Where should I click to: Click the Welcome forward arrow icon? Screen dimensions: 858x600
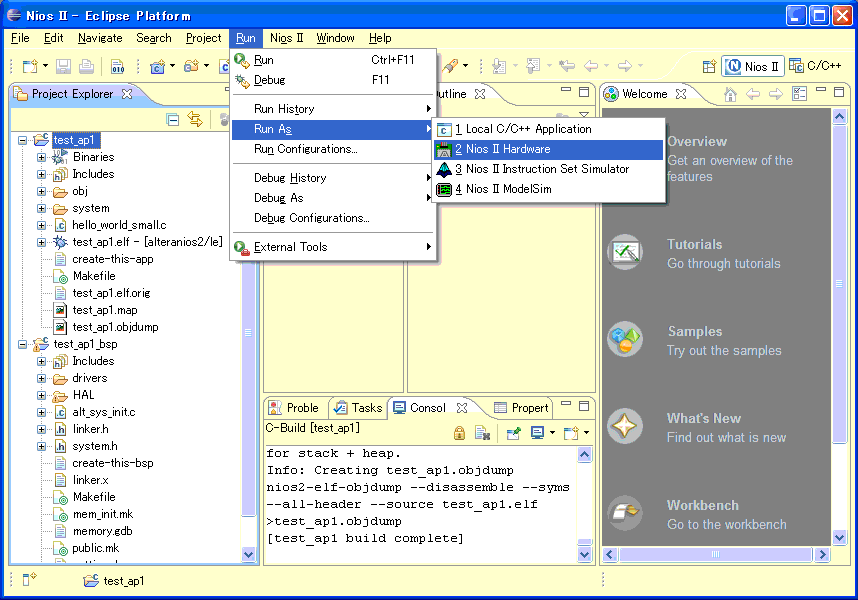click(x=776, y=94)
